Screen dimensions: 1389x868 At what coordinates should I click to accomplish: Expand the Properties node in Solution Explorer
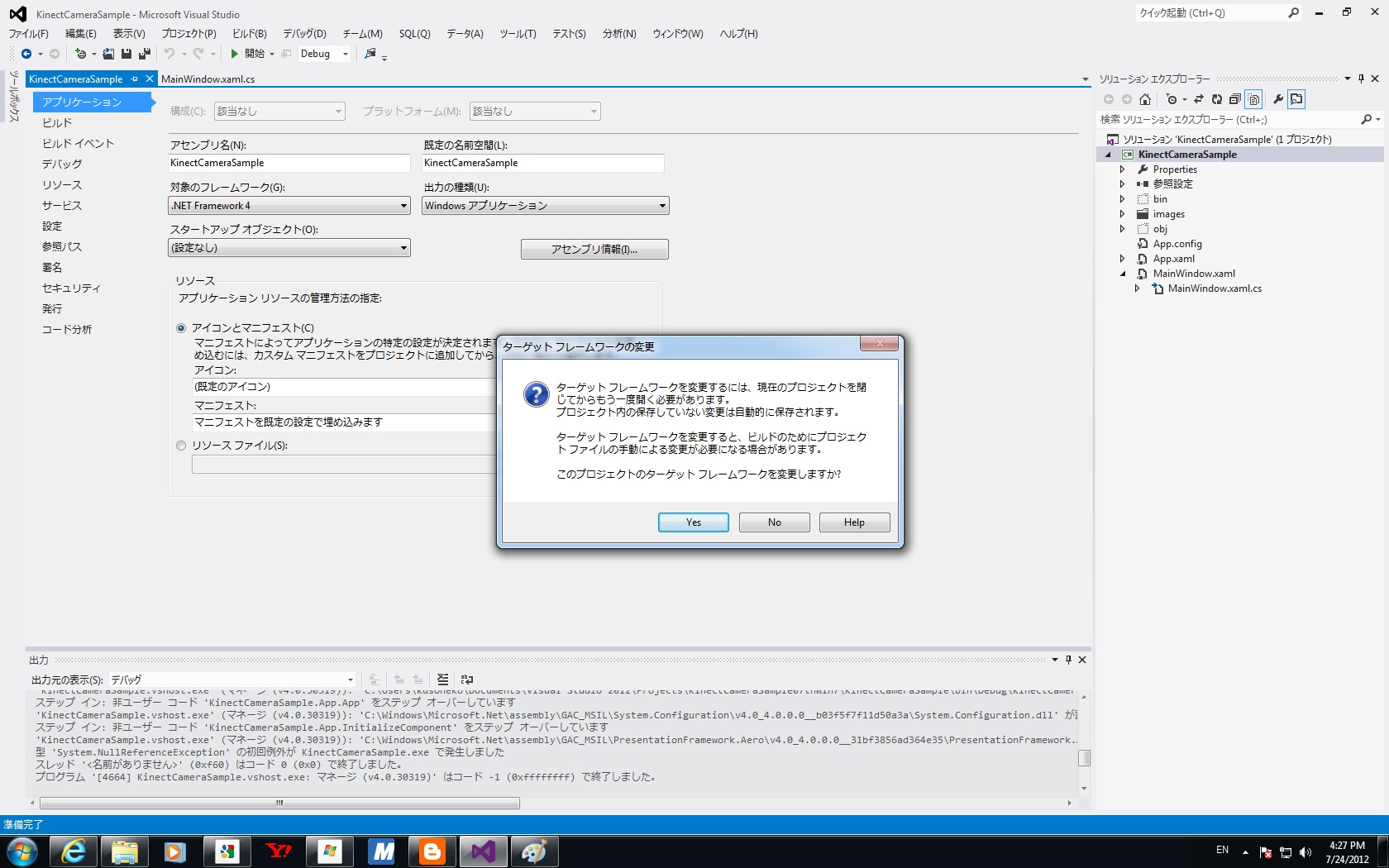click(1122, 169)
